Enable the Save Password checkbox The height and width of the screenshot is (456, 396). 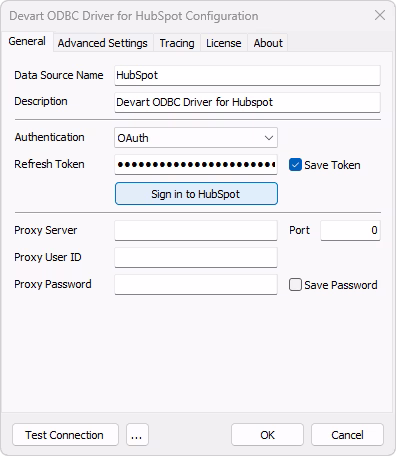[295, 285]
